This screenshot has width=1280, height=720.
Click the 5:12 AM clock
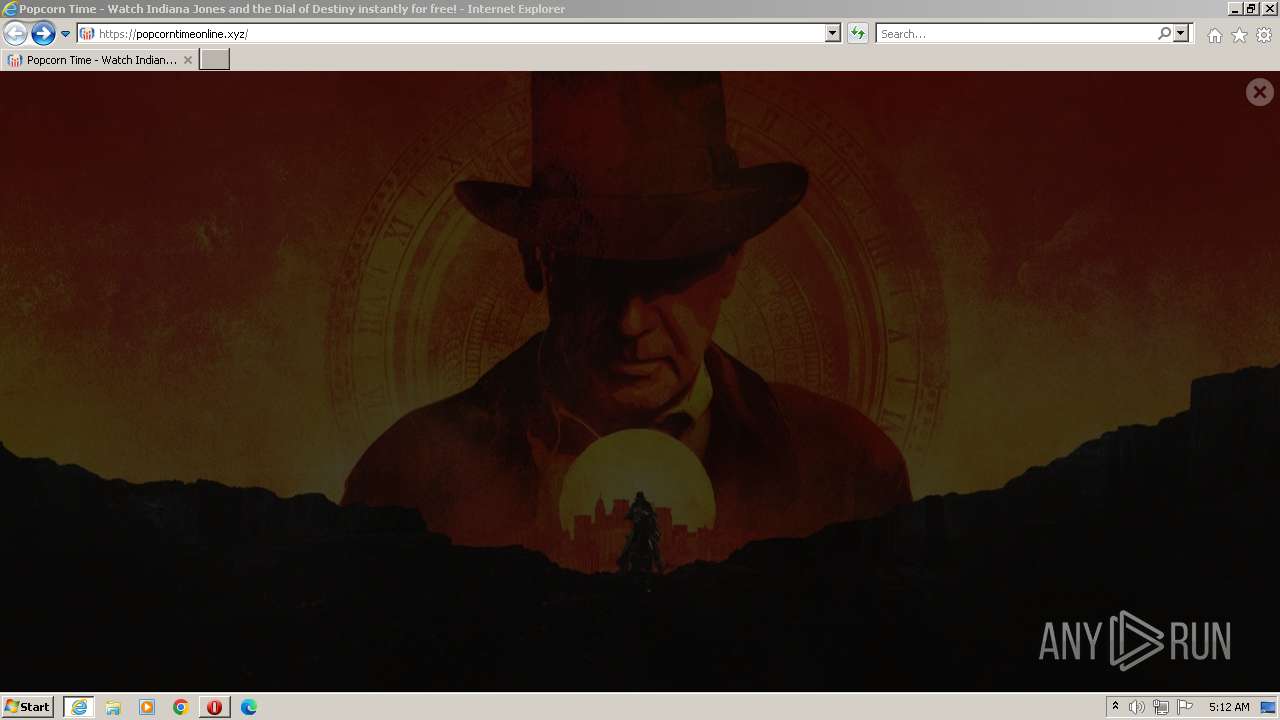[x=1229, y=707]
